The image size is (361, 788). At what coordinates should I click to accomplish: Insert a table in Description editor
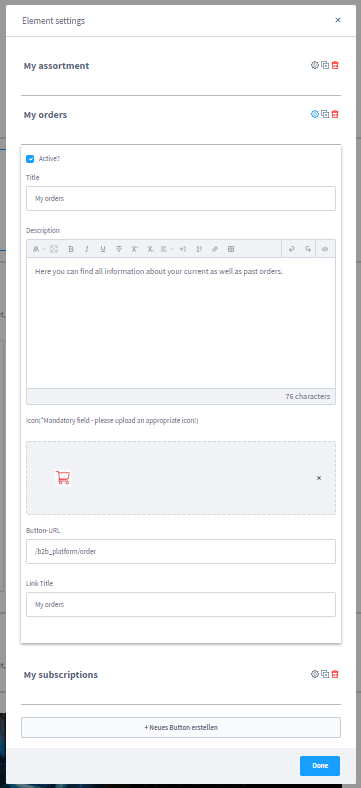pyautogui.click(x=231, y=249)
